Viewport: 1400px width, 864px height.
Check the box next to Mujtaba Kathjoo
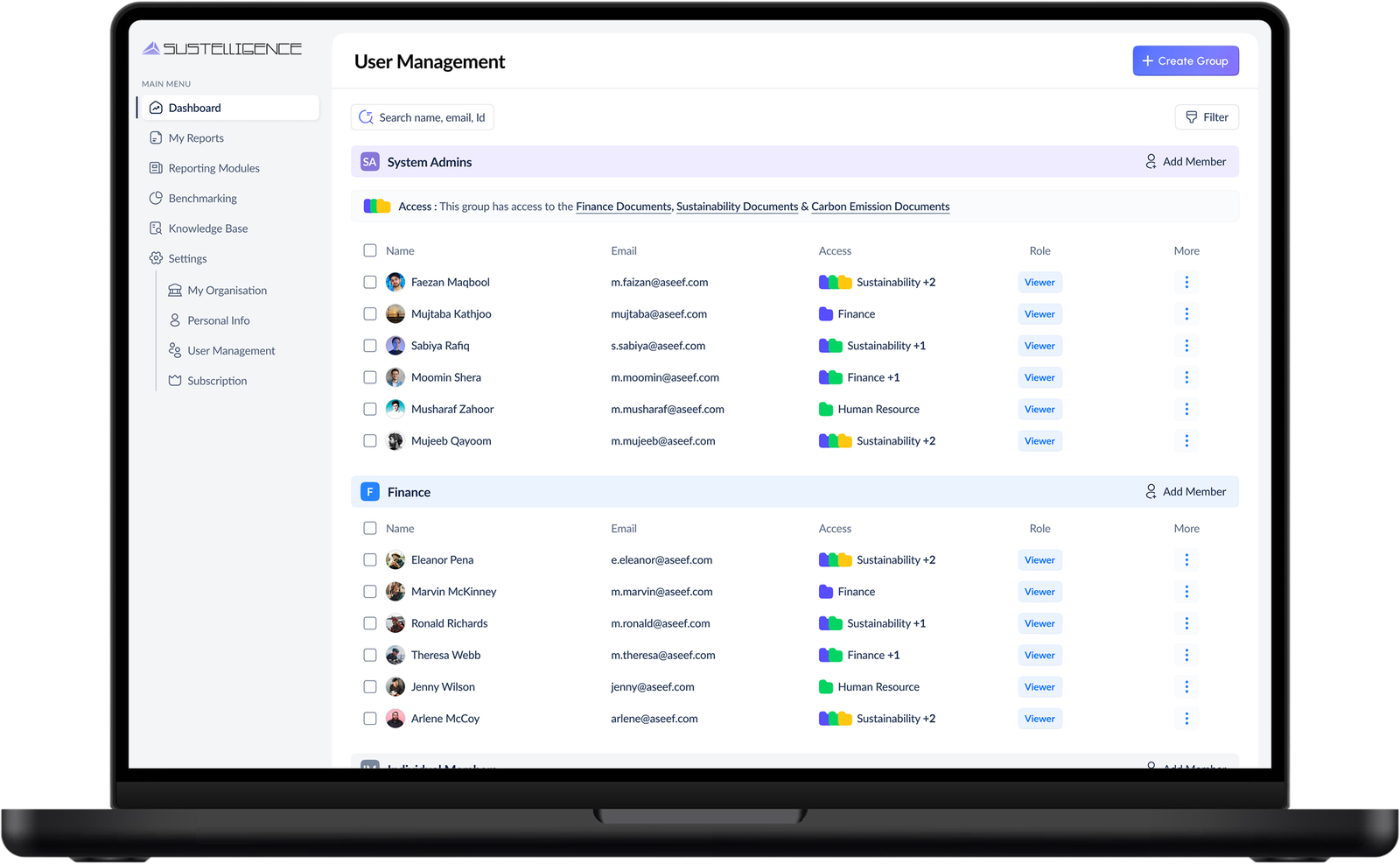370,314
